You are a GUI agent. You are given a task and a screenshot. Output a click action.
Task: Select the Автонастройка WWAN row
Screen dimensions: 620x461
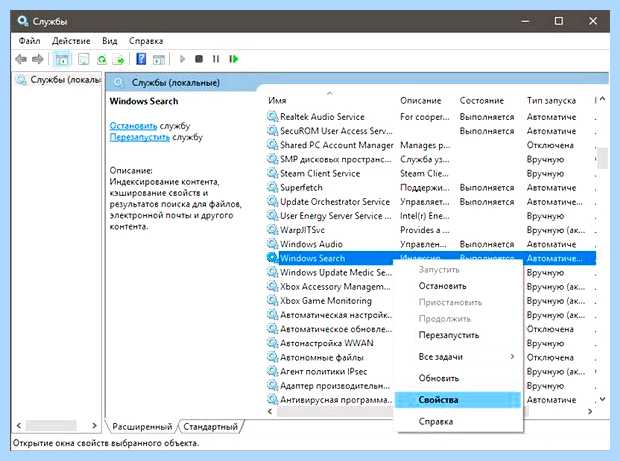pyautogui.click(x=330, y=343)
